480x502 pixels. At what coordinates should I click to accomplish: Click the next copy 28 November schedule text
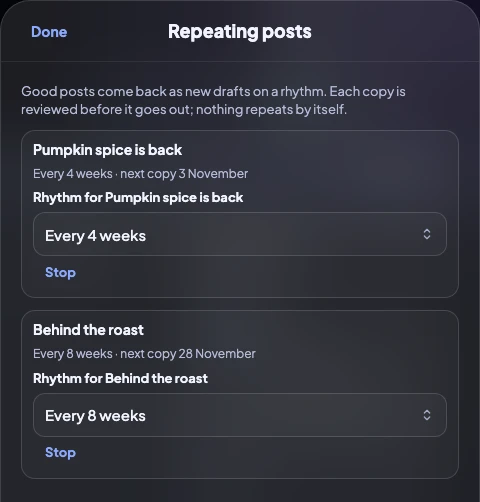[188, 354]
